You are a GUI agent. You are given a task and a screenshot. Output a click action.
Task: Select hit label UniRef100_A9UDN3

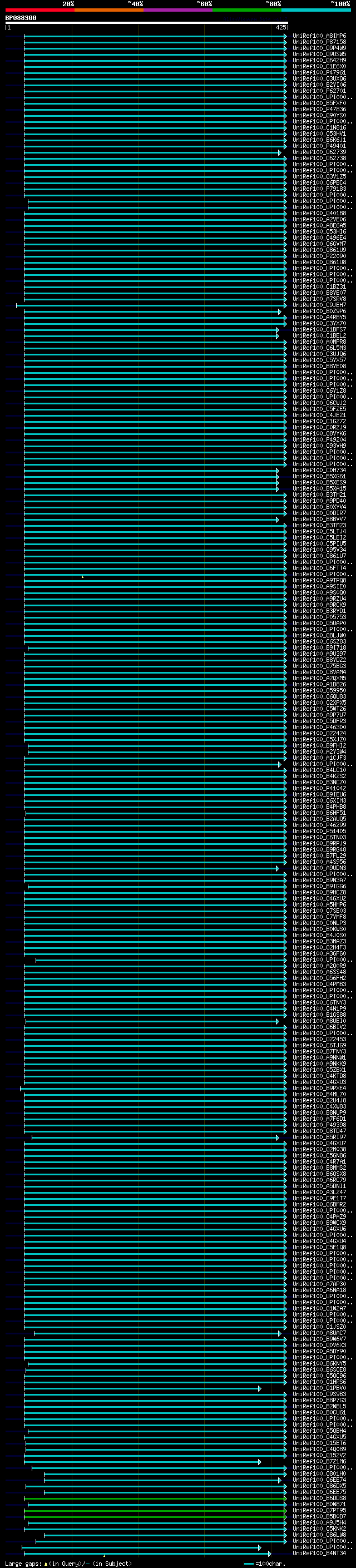pyautogui.click(x=319, y=868)
